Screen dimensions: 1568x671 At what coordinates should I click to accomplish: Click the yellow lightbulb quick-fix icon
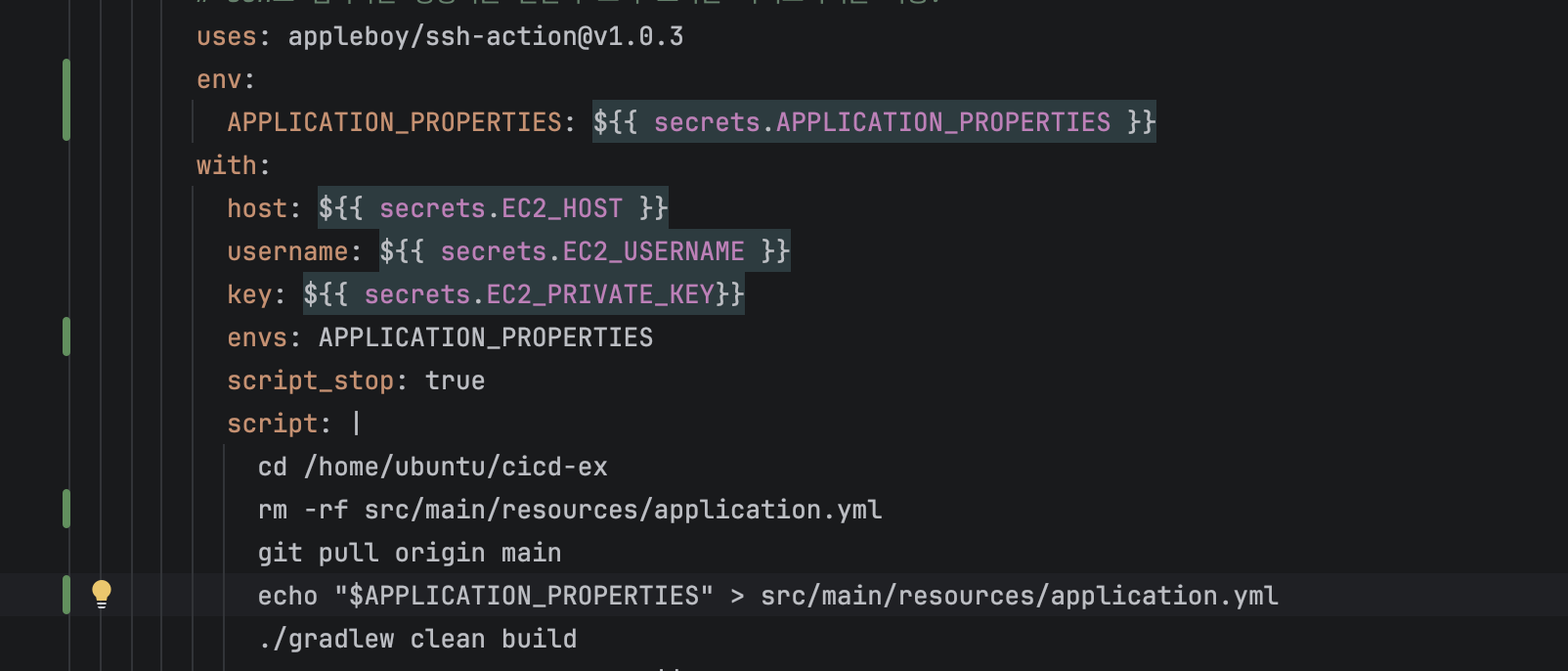pyautogui.click(x=102, y=594)
